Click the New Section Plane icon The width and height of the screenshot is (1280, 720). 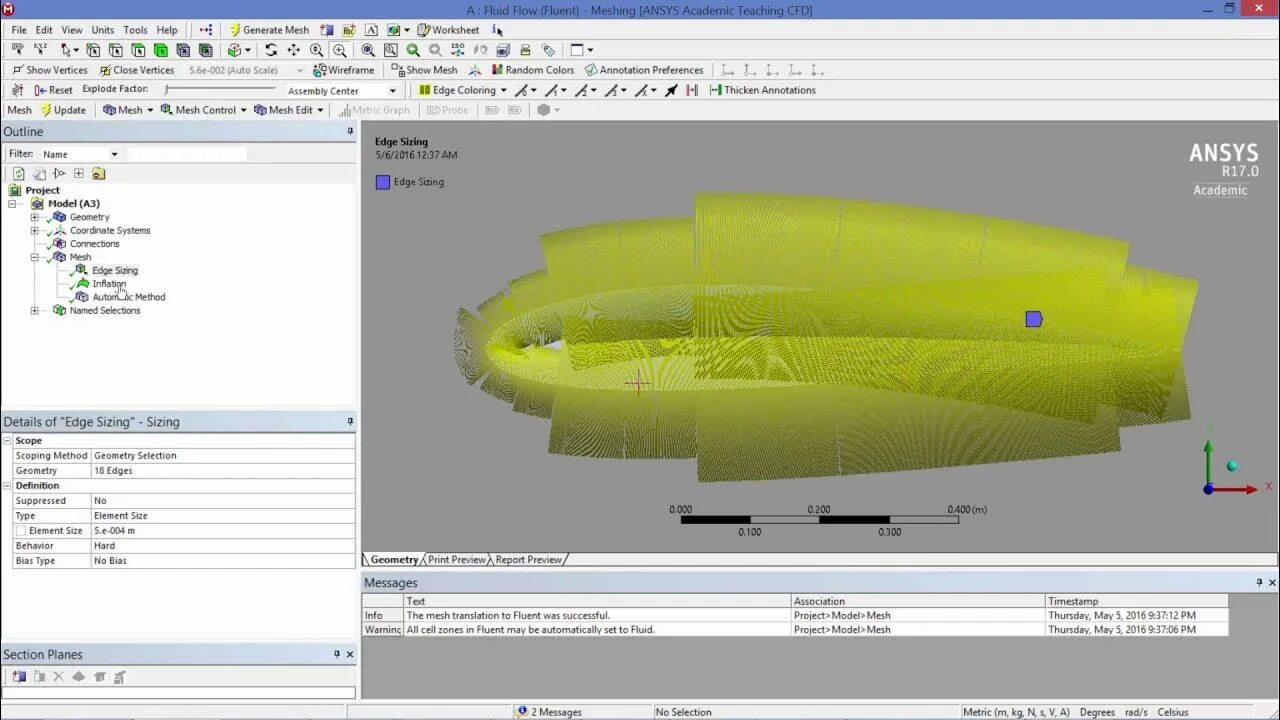(x=19, y=677)
